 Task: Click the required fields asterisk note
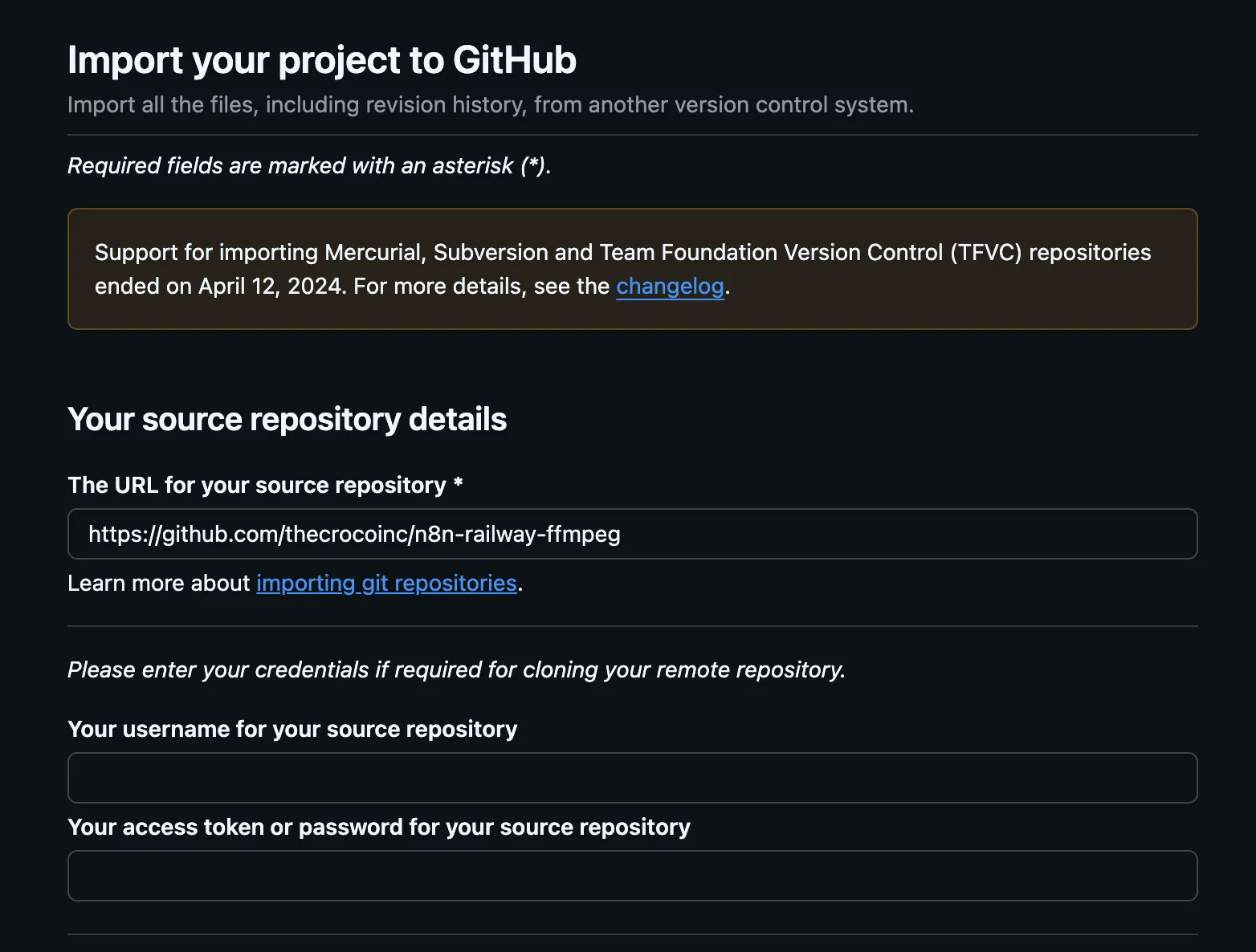point(309,165)
